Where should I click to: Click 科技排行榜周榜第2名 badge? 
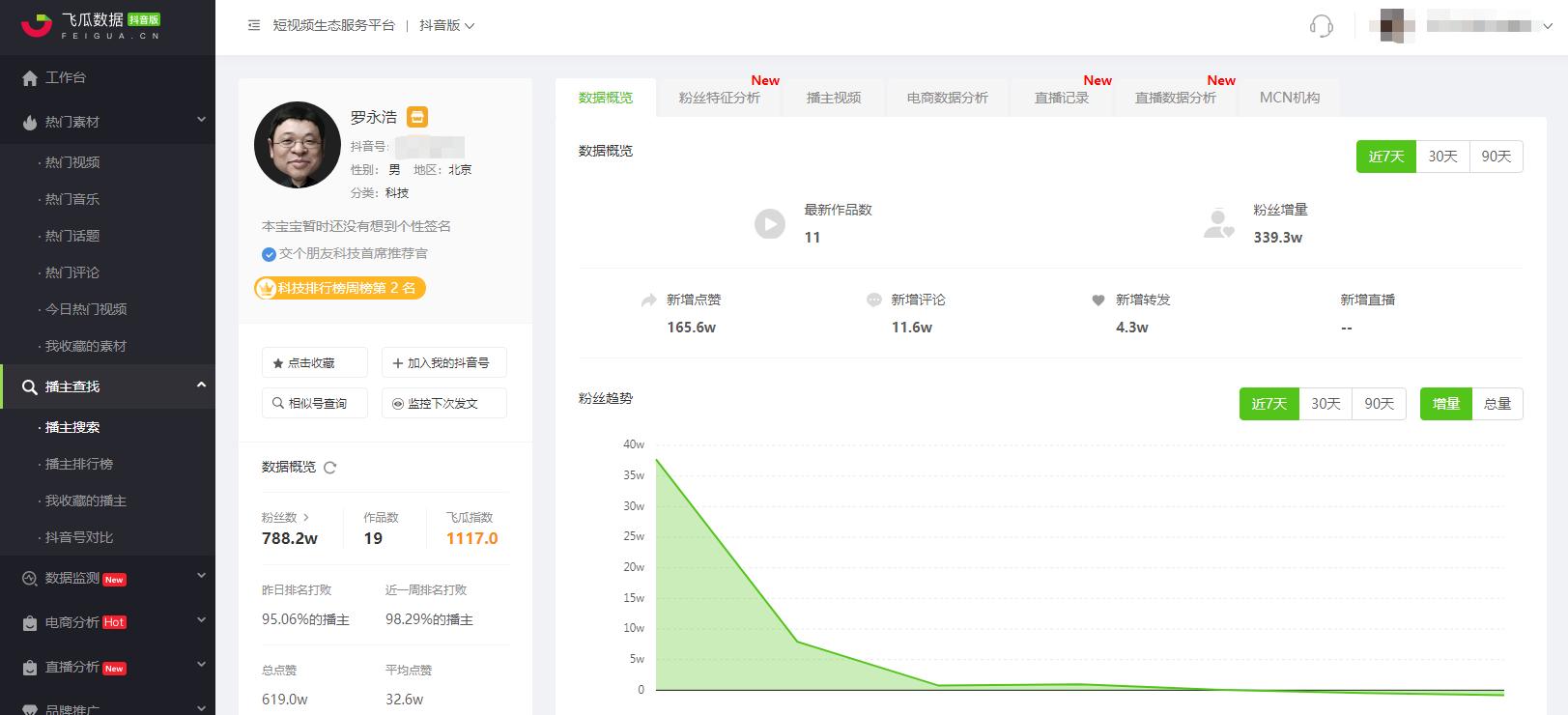[340, 288]
